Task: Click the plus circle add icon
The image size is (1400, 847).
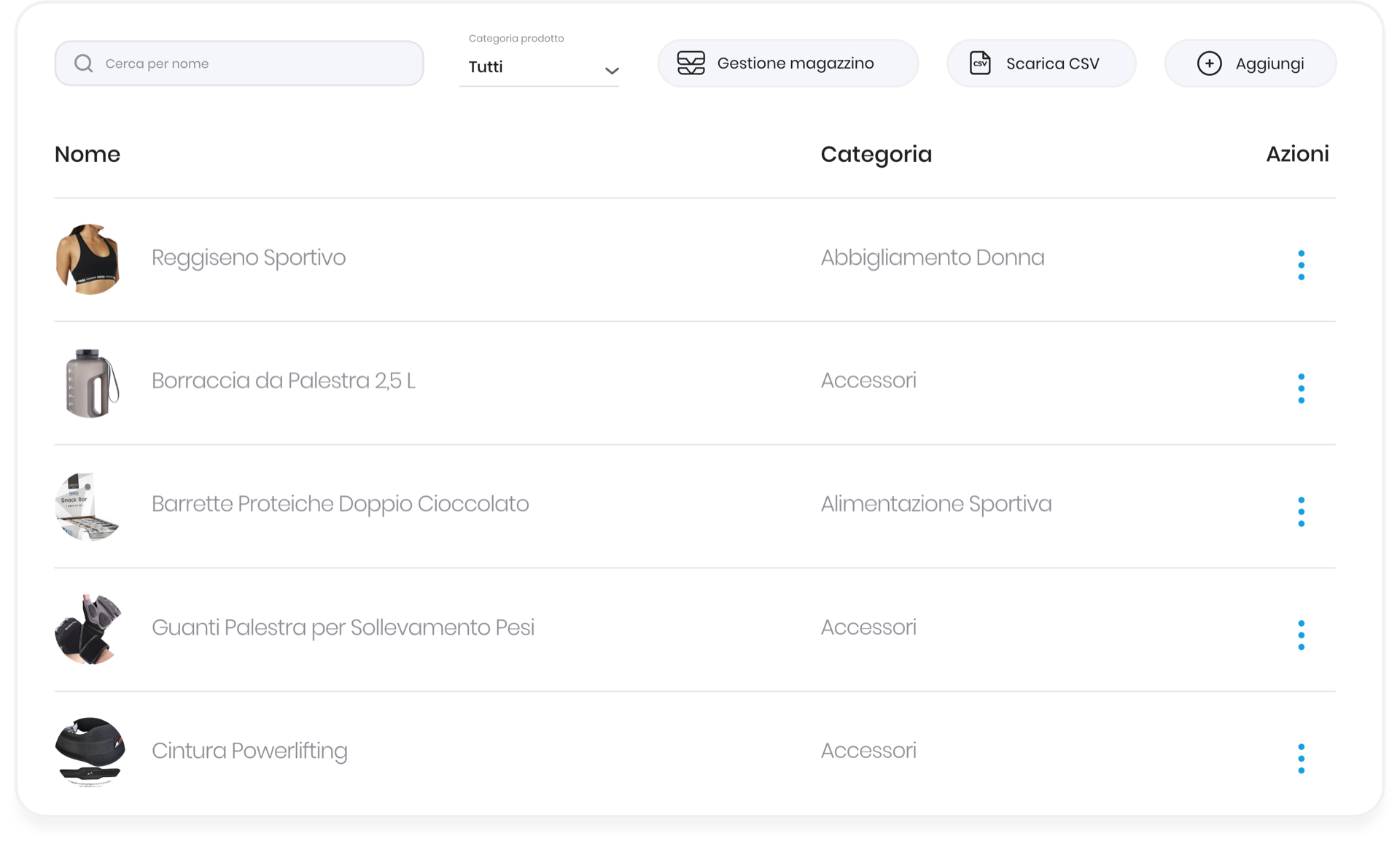Action: pos(1209,63)
